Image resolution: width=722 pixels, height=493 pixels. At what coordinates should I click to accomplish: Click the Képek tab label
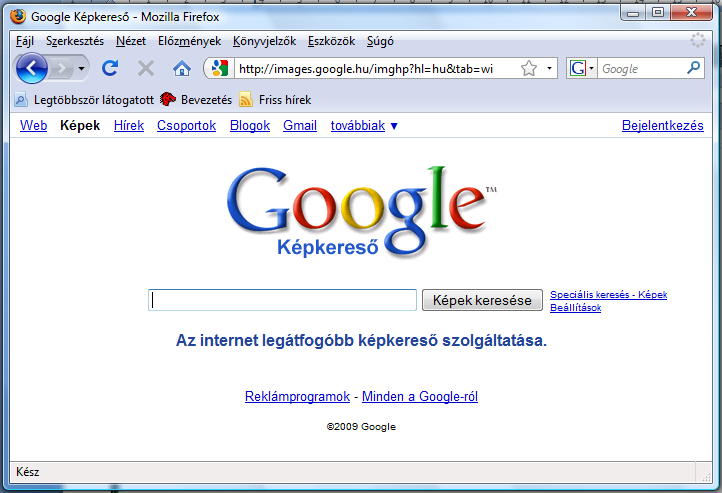click(80, 125)
